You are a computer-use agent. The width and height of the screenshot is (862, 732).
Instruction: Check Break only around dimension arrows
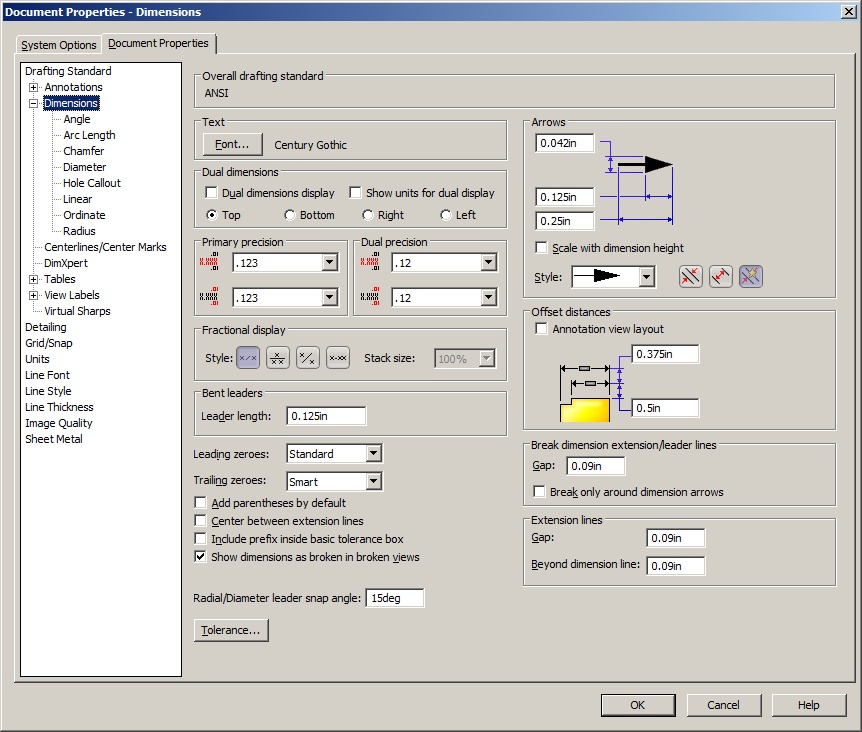point(539,492)
